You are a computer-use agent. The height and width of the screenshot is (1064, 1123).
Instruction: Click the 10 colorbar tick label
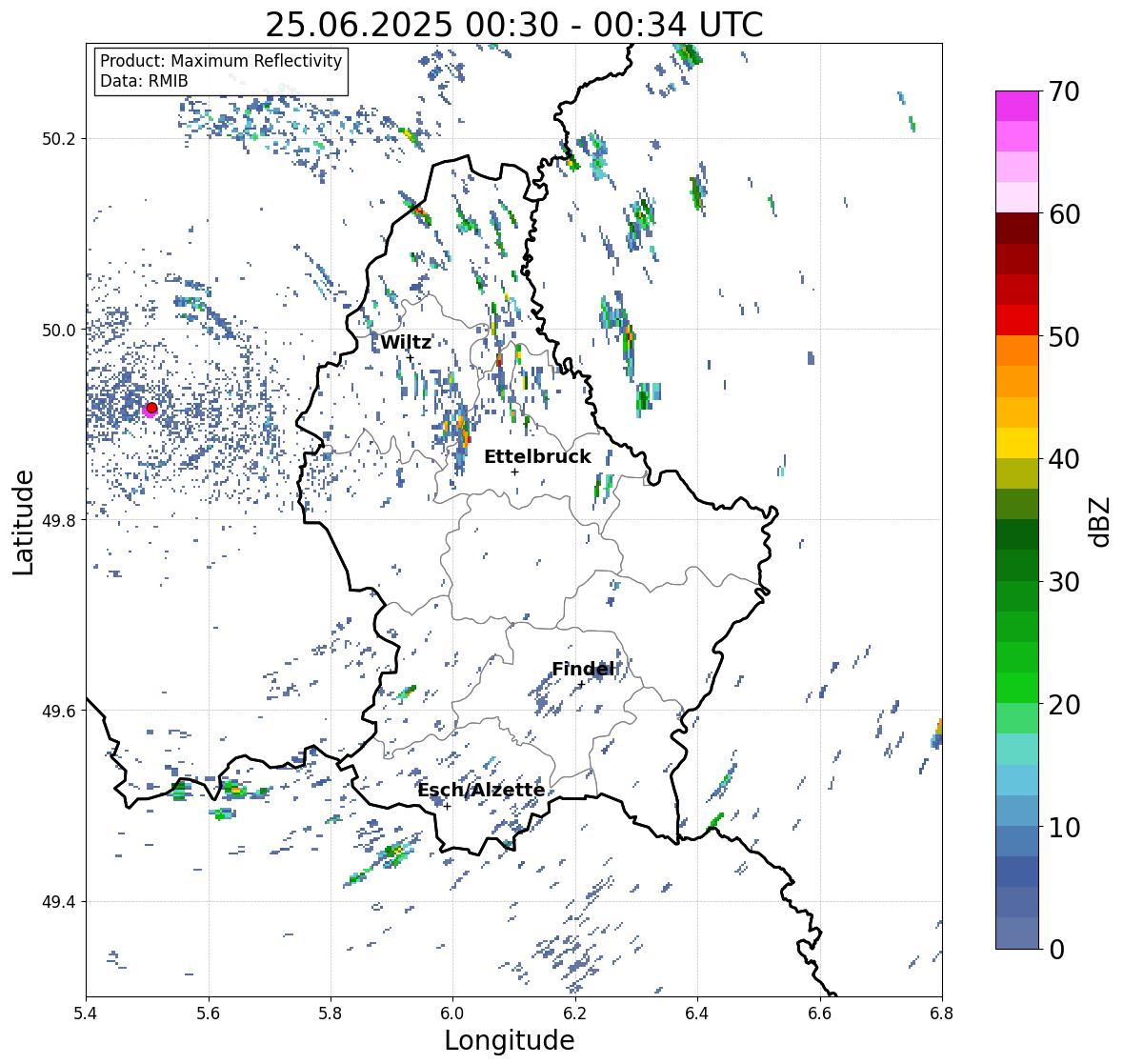1064,827
